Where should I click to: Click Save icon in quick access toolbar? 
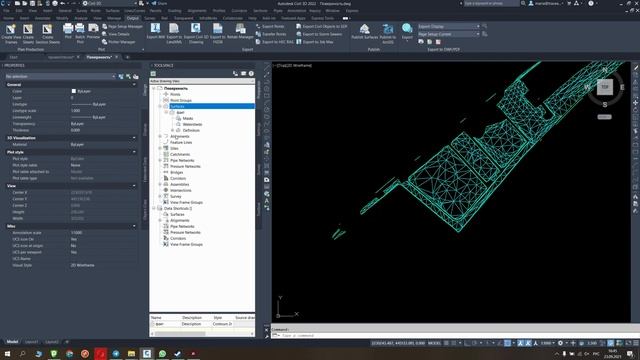pyautogui.click(x=32, y=3)
